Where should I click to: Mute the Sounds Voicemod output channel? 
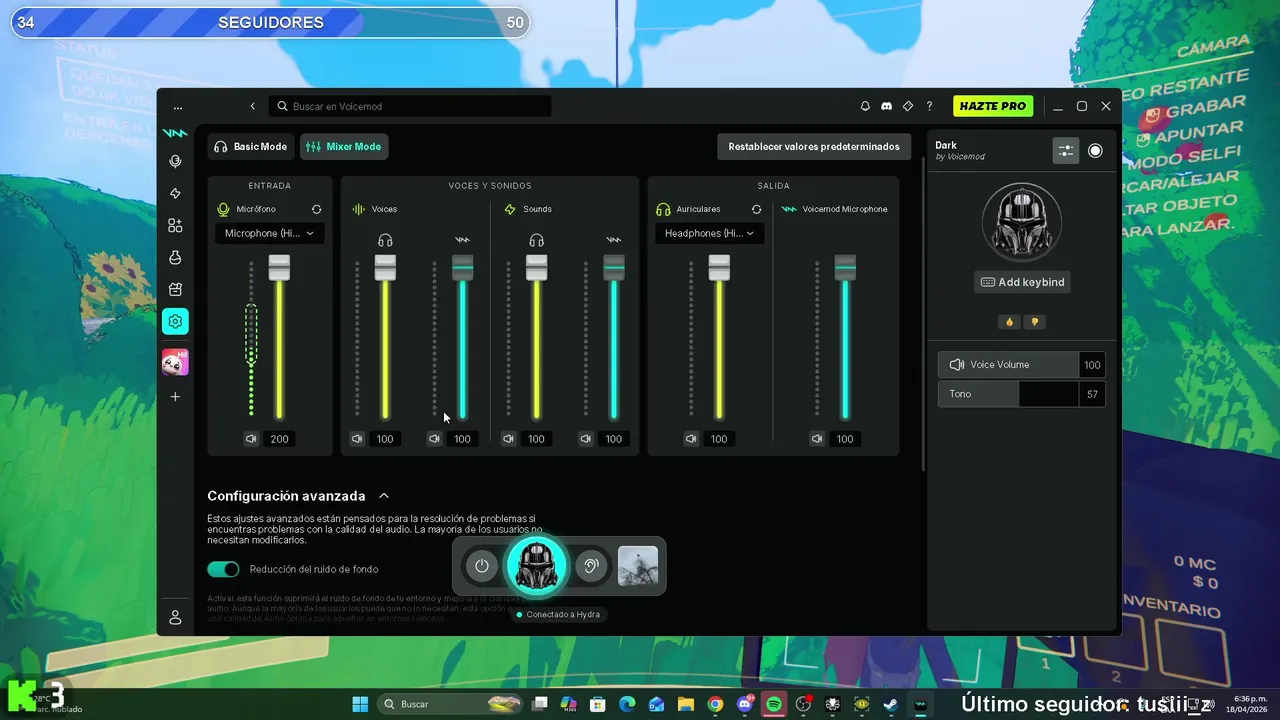[x=586, y=439]
